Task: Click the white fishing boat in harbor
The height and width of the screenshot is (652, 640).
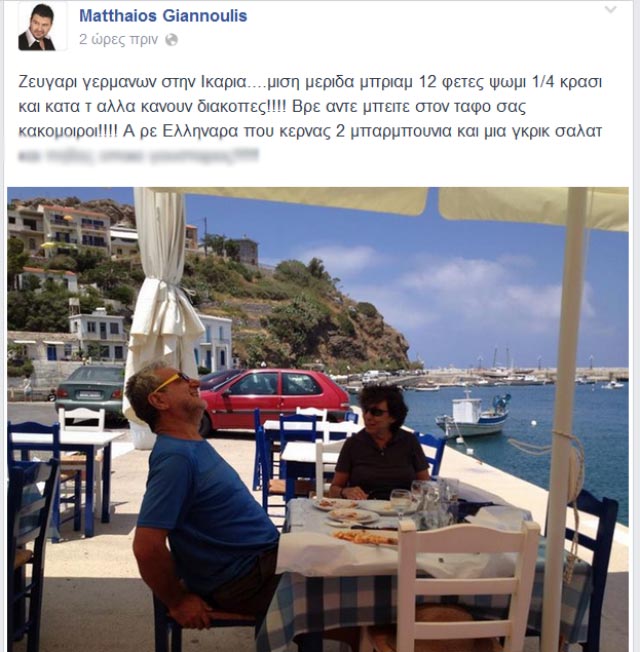Action: coord(472,415)
